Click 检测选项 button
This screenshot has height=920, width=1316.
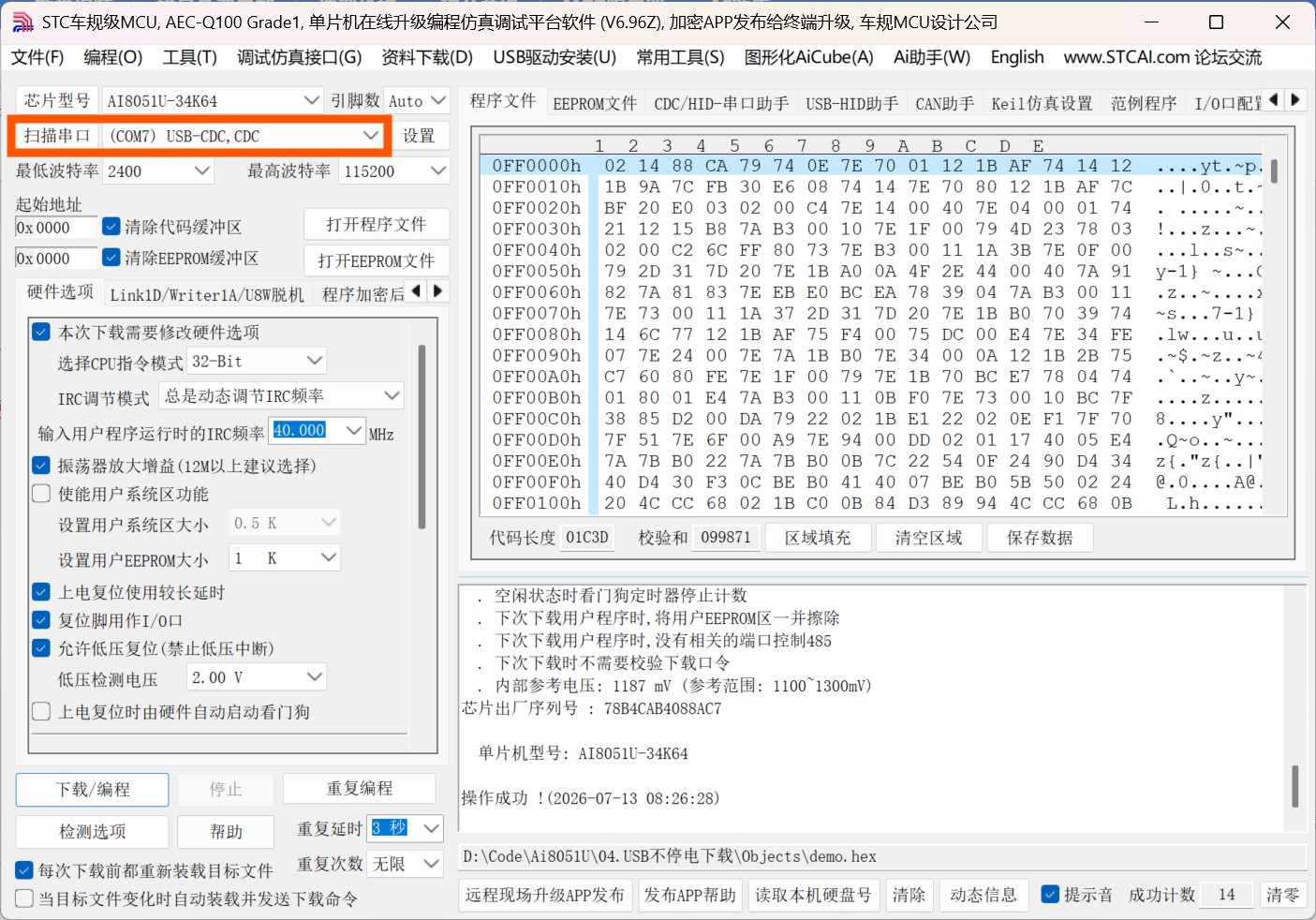[93, 832]
